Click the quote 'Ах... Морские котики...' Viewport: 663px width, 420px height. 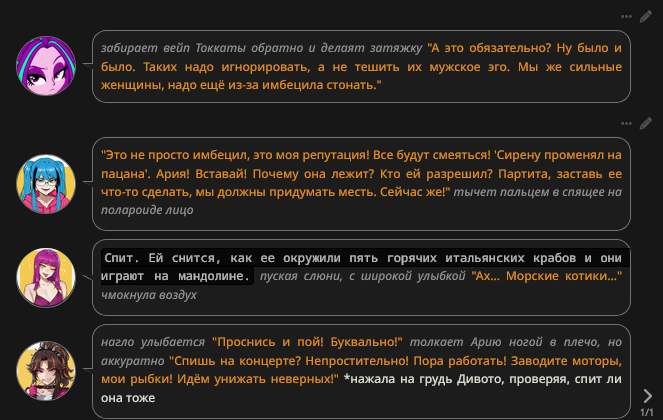546,276
